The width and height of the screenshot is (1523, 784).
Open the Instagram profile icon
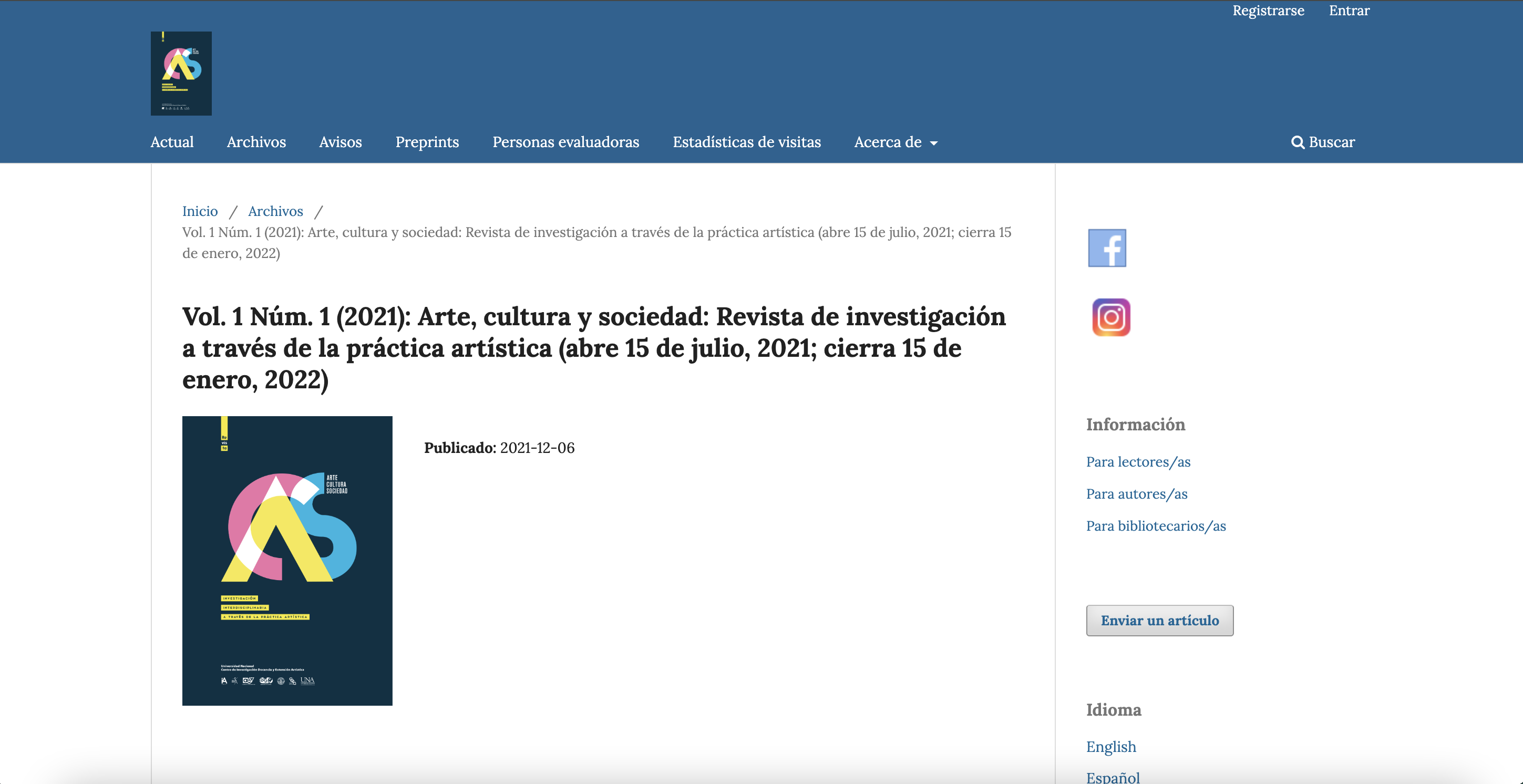1110,317
